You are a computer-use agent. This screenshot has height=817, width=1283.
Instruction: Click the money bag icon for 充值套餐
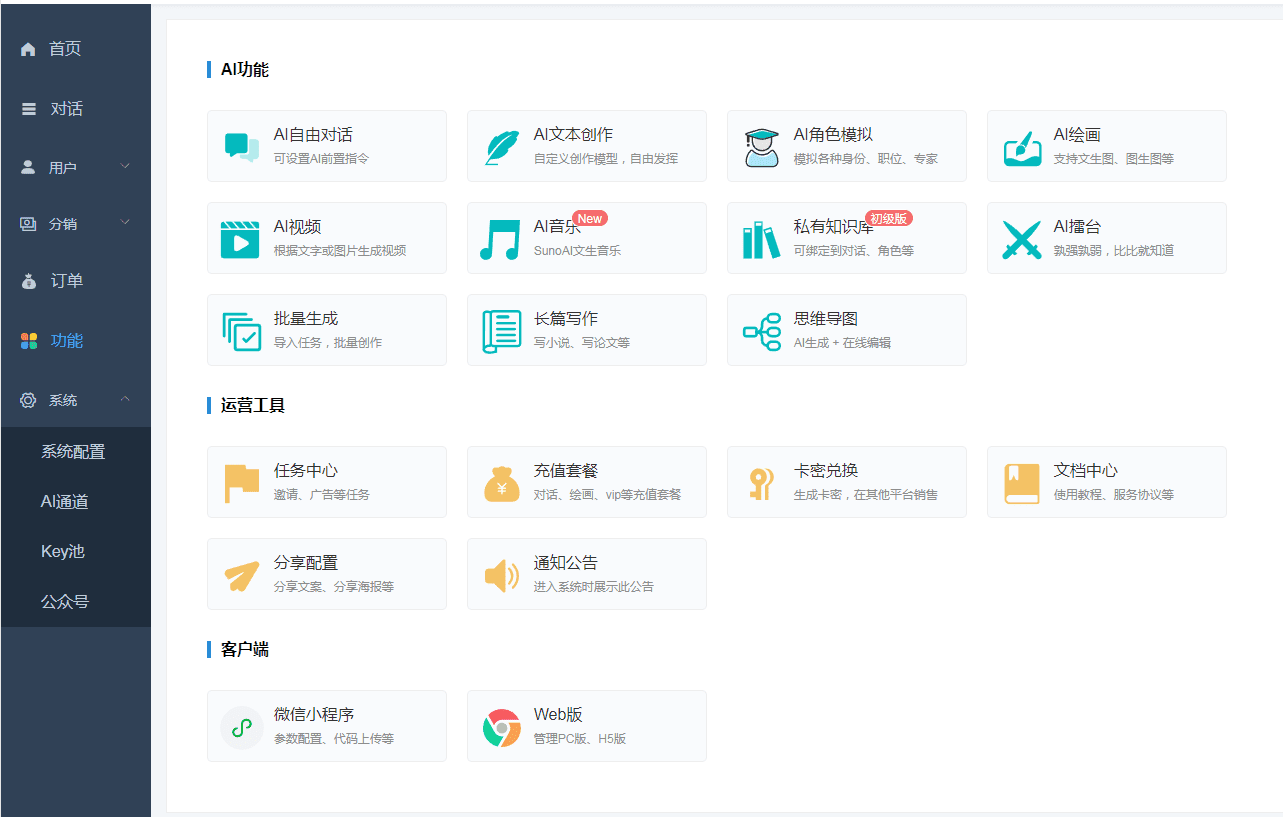pos(501,484)
